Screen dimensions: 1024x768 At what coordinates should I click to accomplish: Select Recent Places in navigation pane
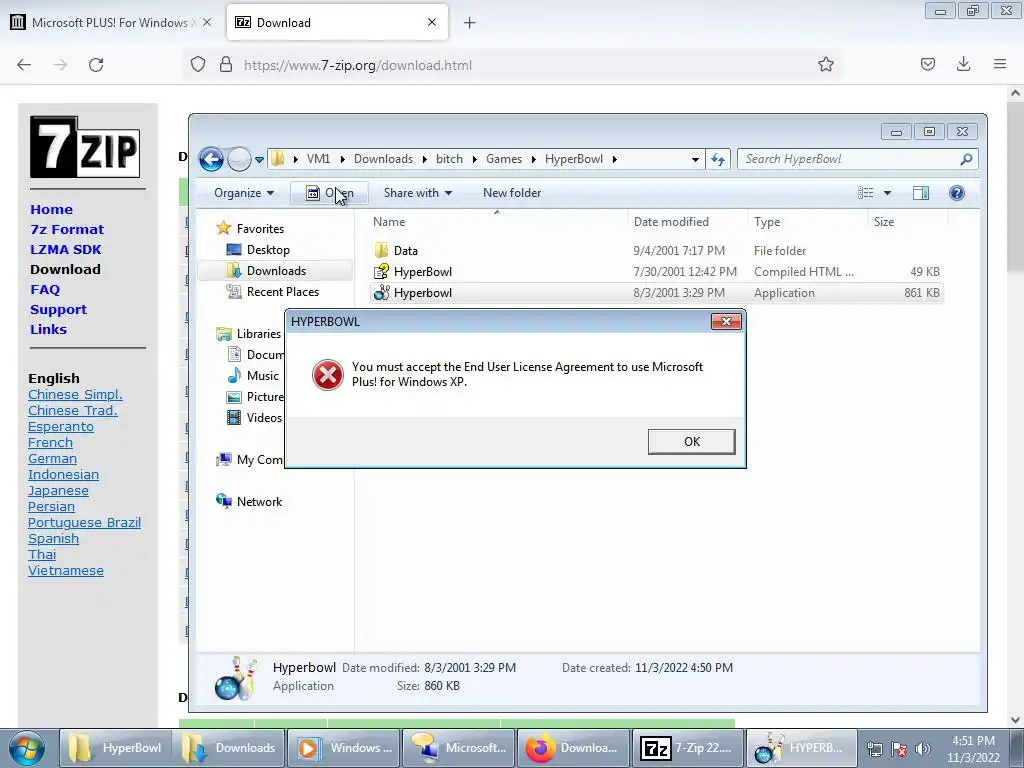(x=272, y=292)
